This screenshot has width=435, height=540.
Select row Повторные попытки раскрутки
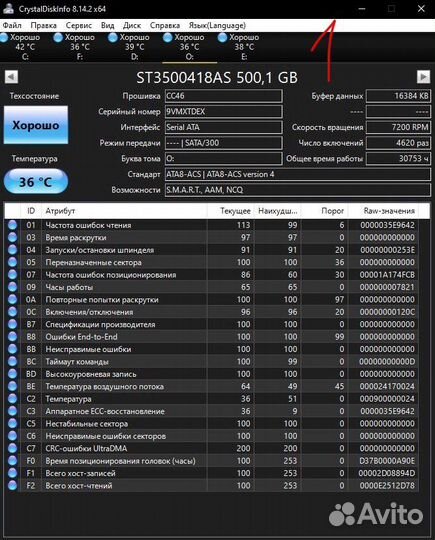212,300
